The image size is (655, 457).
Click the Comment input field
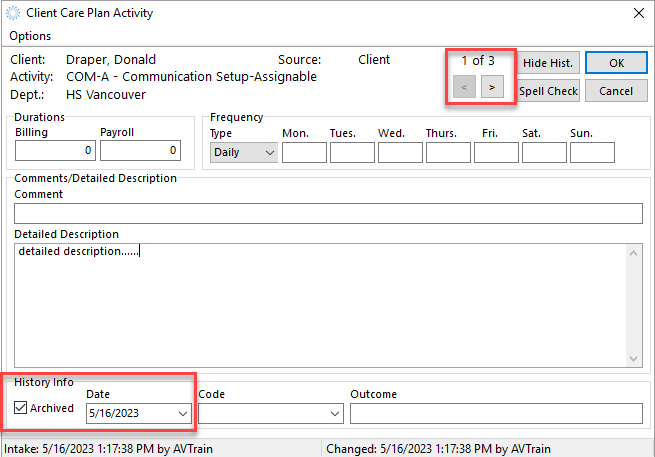(x=328, y=213)
